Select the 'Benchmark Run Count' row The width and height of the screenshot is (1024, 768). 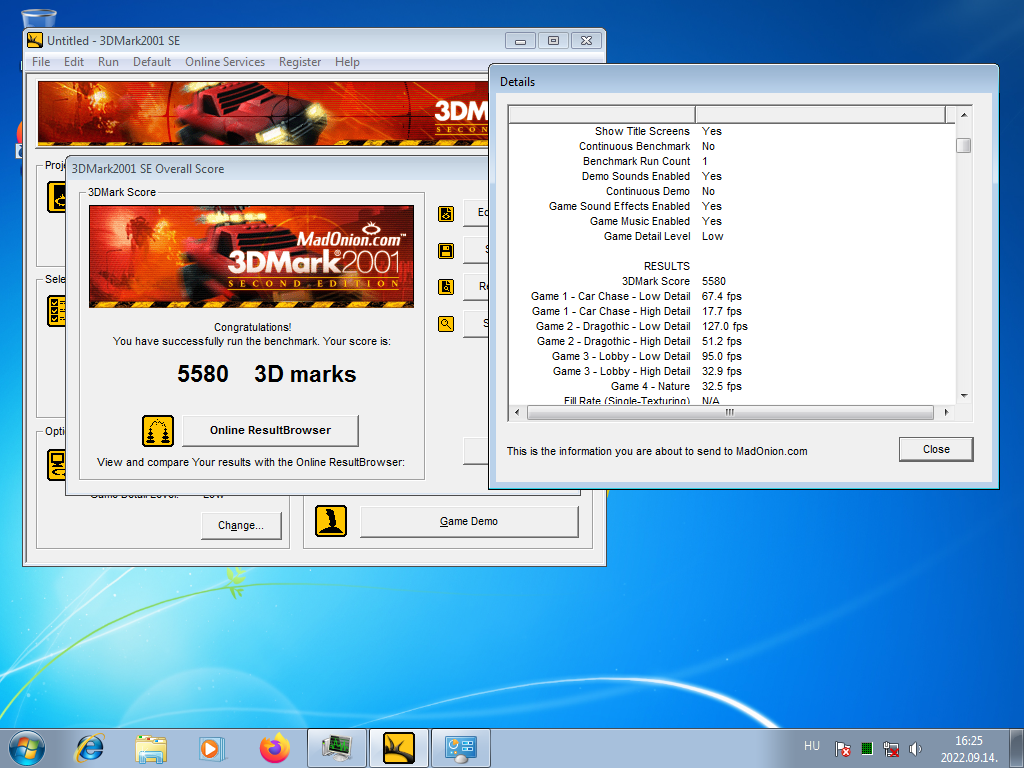pos(732,161)
